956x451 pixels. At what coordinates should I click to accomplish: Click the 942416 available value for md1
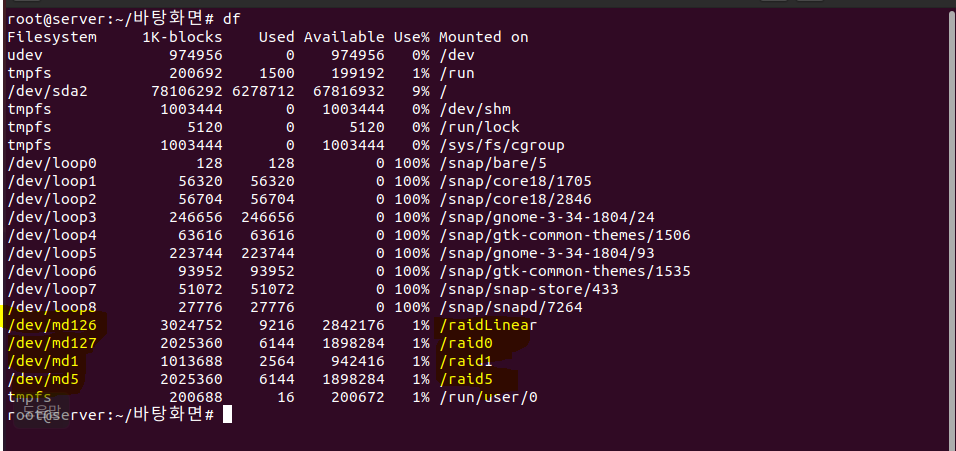(x=358, y=361)
